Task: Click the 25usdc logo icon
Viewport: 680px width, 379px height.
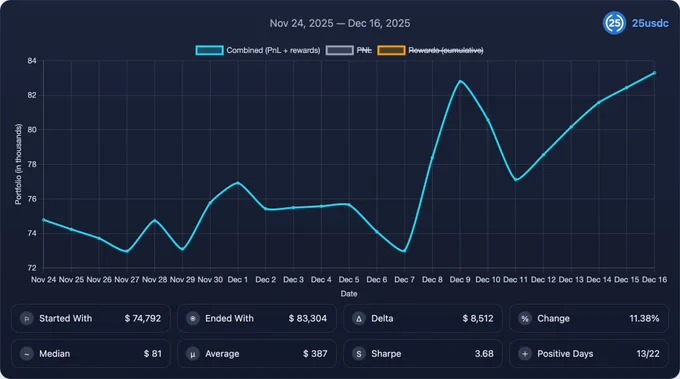Action: (x=614, y=23)
